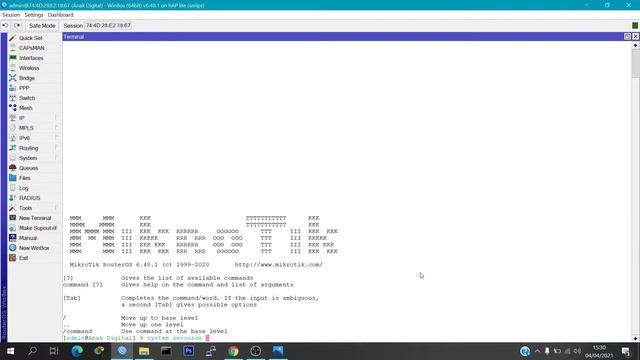Open the Interfaces list
The width and height of the screenshot is (640, 360).
click(x=31, y=58)
